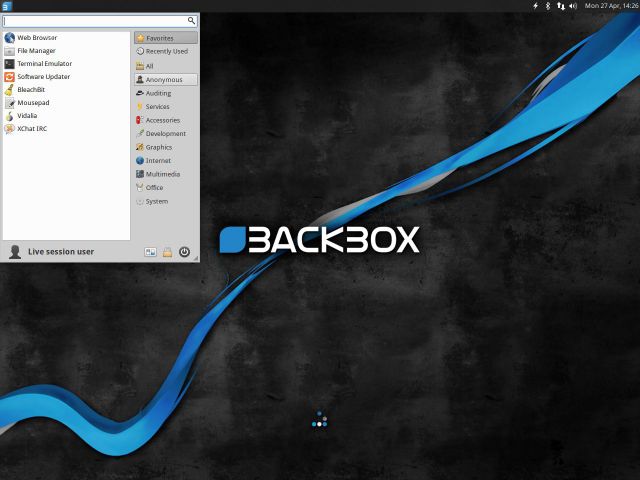Browse the Development category

(x=166, y=133)
